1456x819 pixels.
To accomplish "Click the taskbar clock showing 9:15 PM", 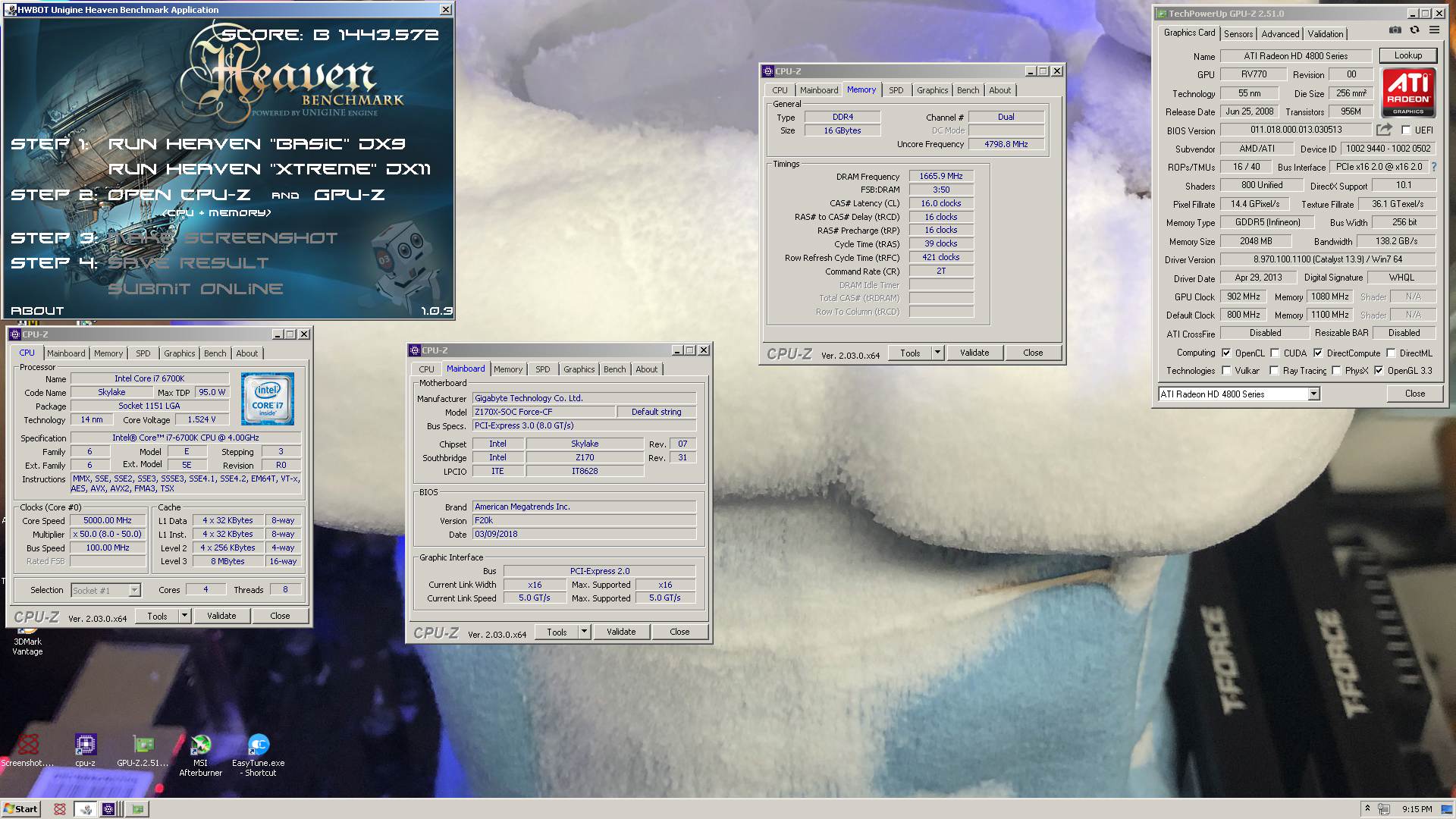I will 1417,809.
